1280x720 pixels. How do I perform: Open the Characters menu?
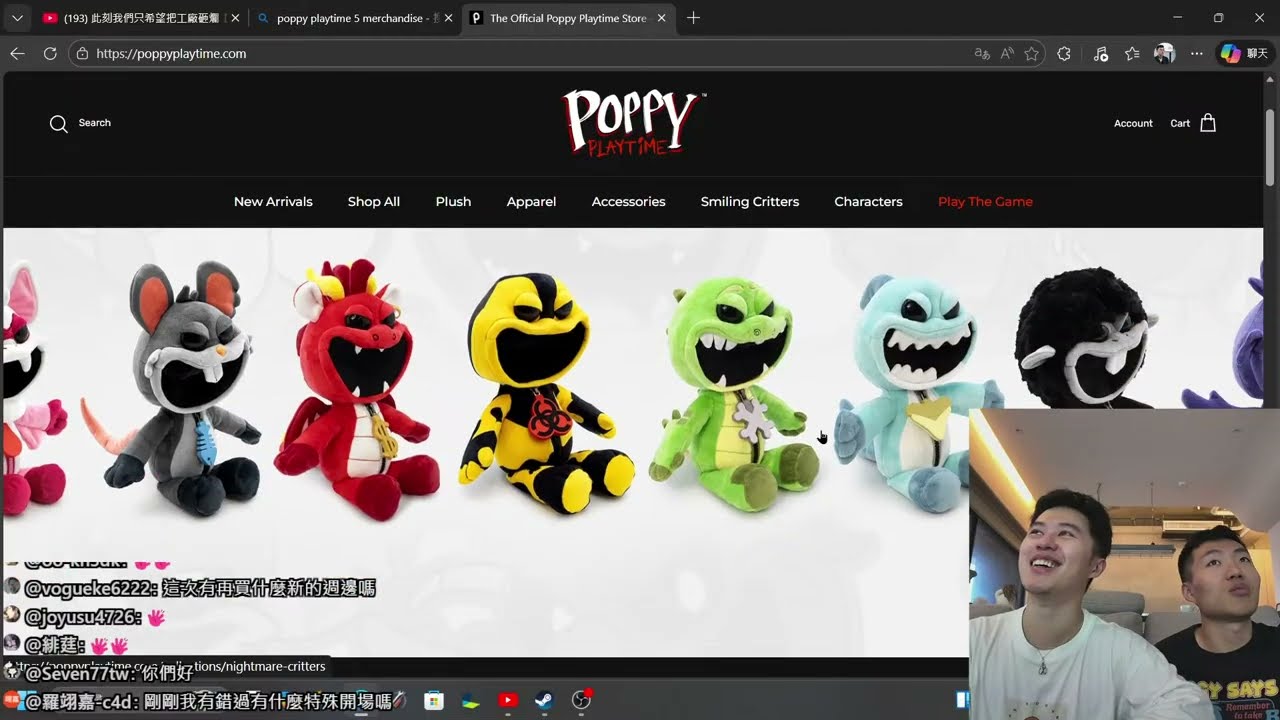tap(868, 202)
